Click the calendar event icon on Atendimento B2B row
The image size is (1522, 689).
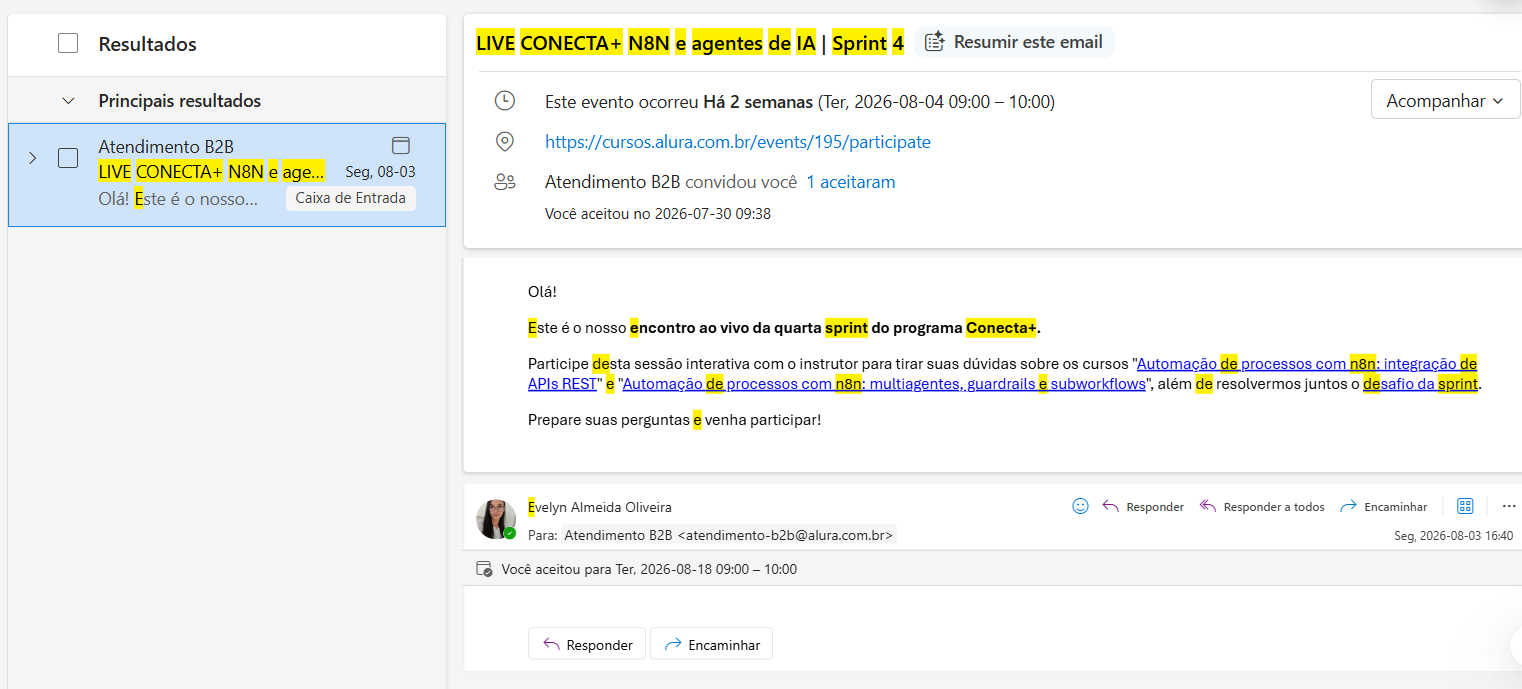(x=401, y=146)
